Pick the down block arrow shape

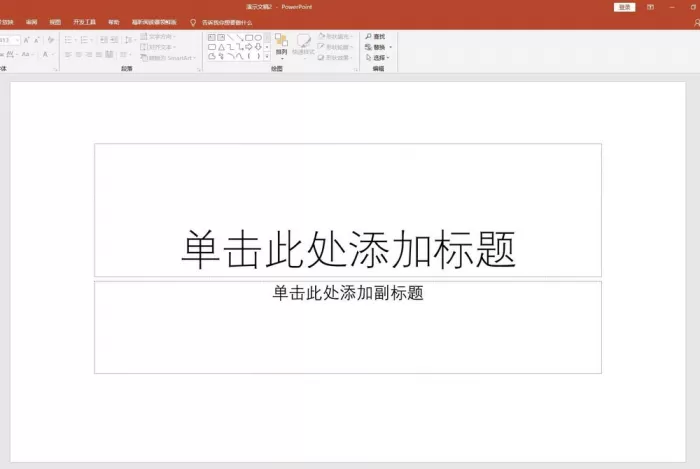(x=258, y=47)
